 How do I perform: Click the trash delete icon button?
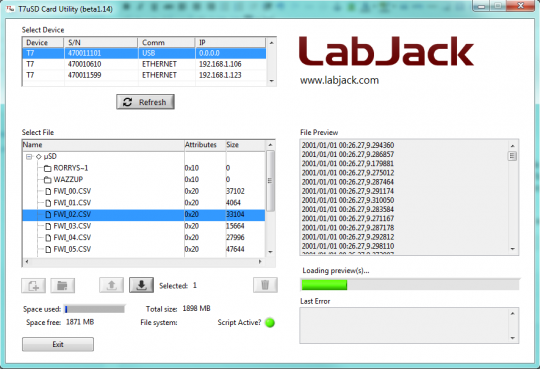click(265, 285)
